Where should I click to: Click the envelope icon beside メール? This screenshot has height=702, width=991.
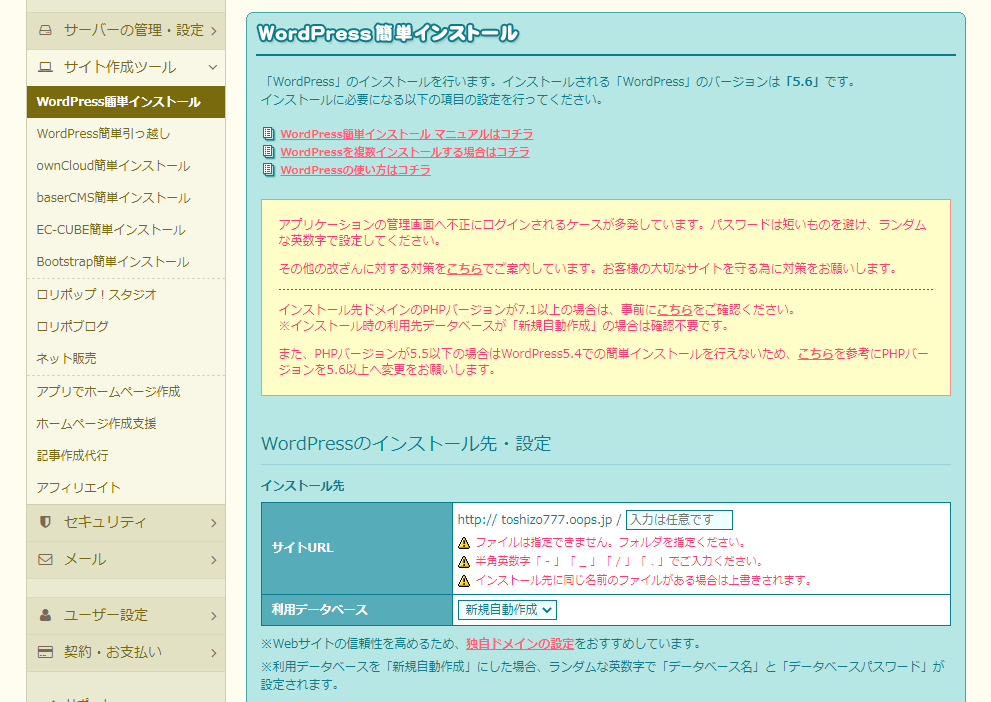pos(45,560)
